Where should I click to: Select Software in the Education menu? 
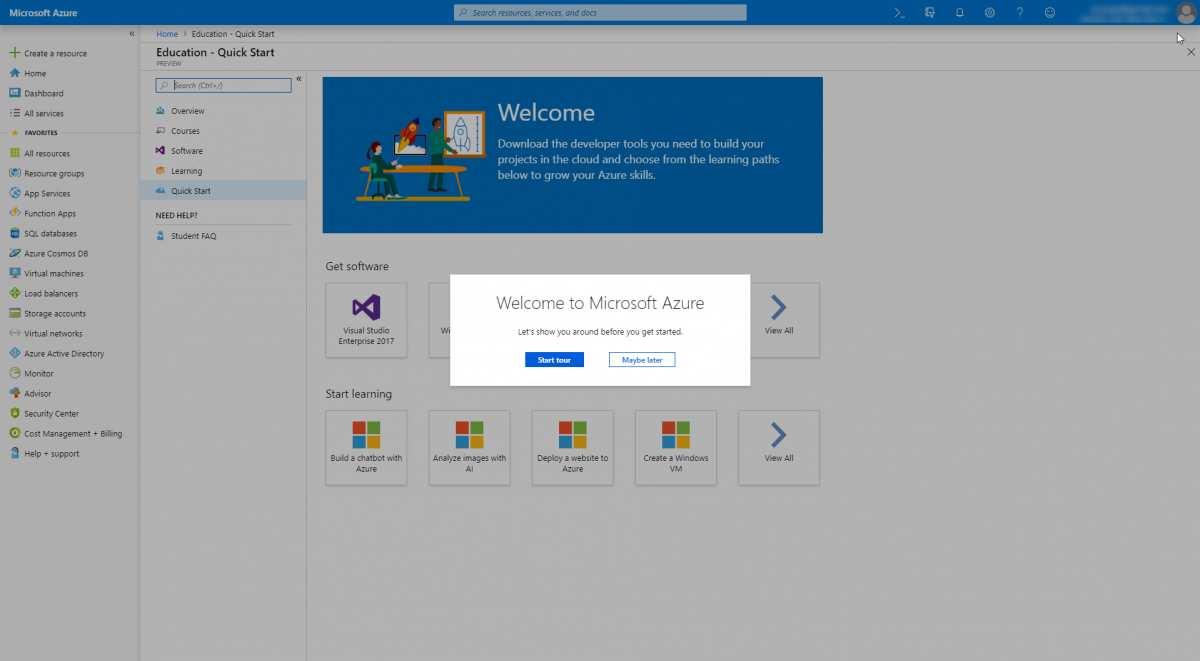[x=186, y=151]
